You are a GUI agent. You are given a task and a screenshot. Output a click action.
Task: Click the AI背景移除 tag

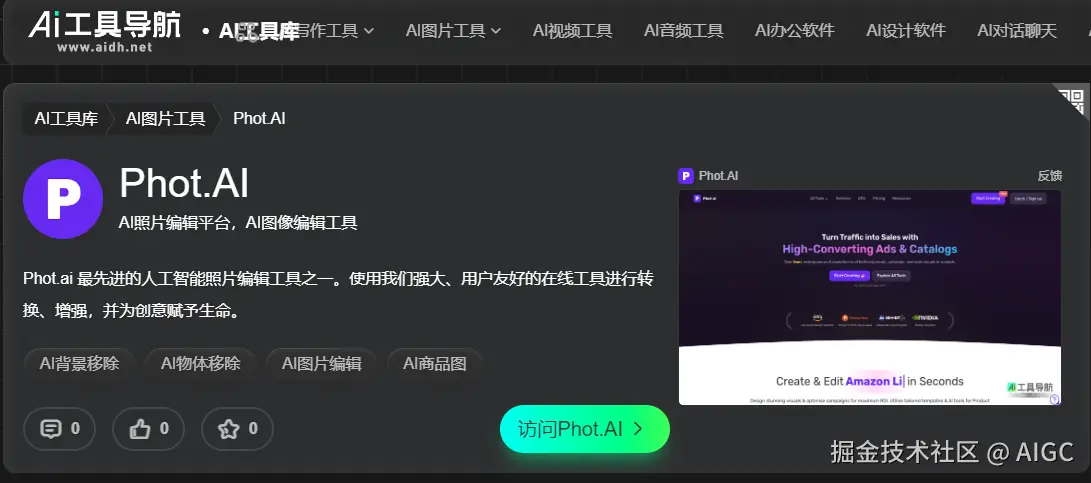[79, 363]
